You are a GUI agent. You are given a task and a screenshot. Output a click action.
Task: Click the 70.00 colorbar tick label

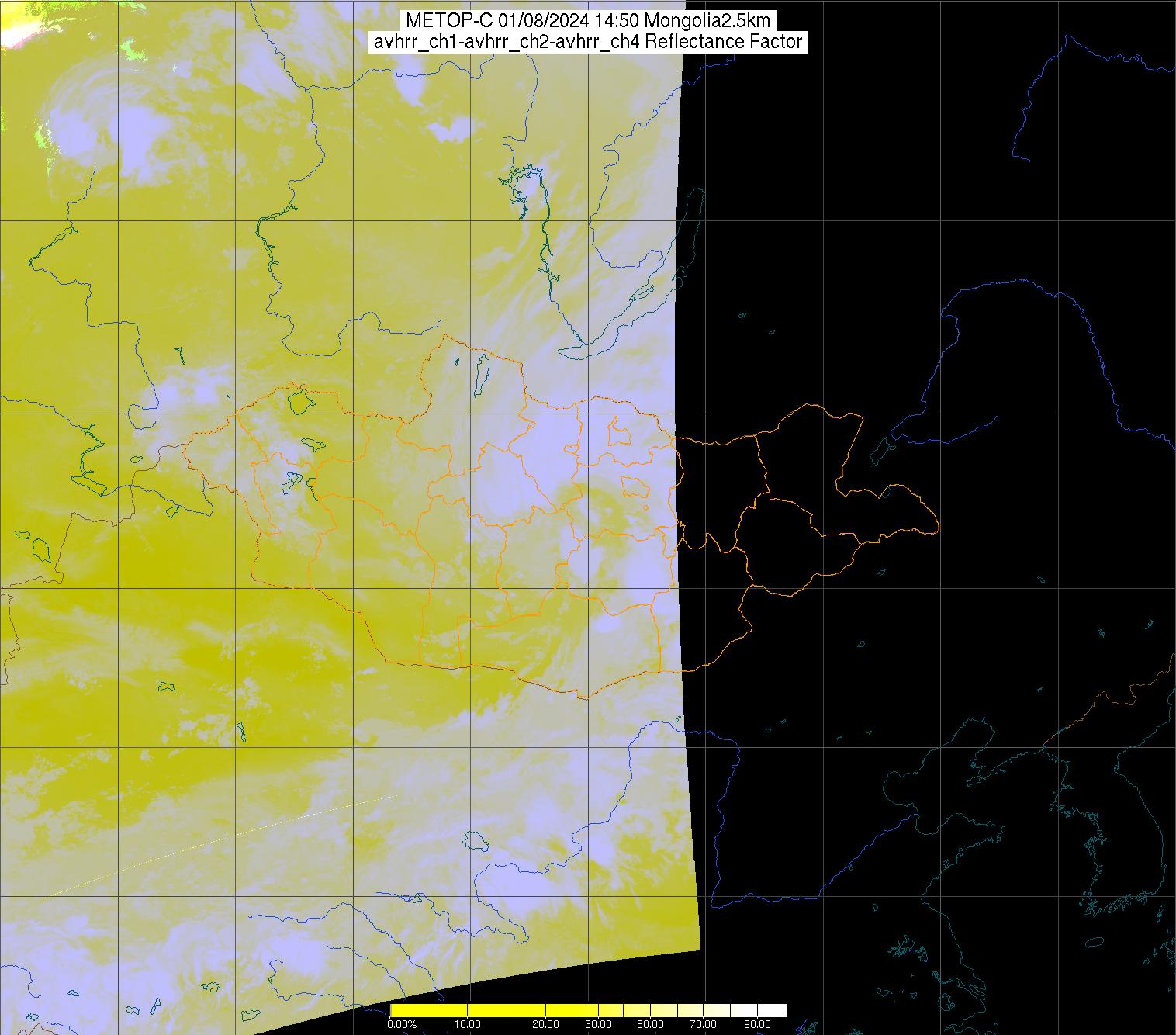pos(704,1025)
